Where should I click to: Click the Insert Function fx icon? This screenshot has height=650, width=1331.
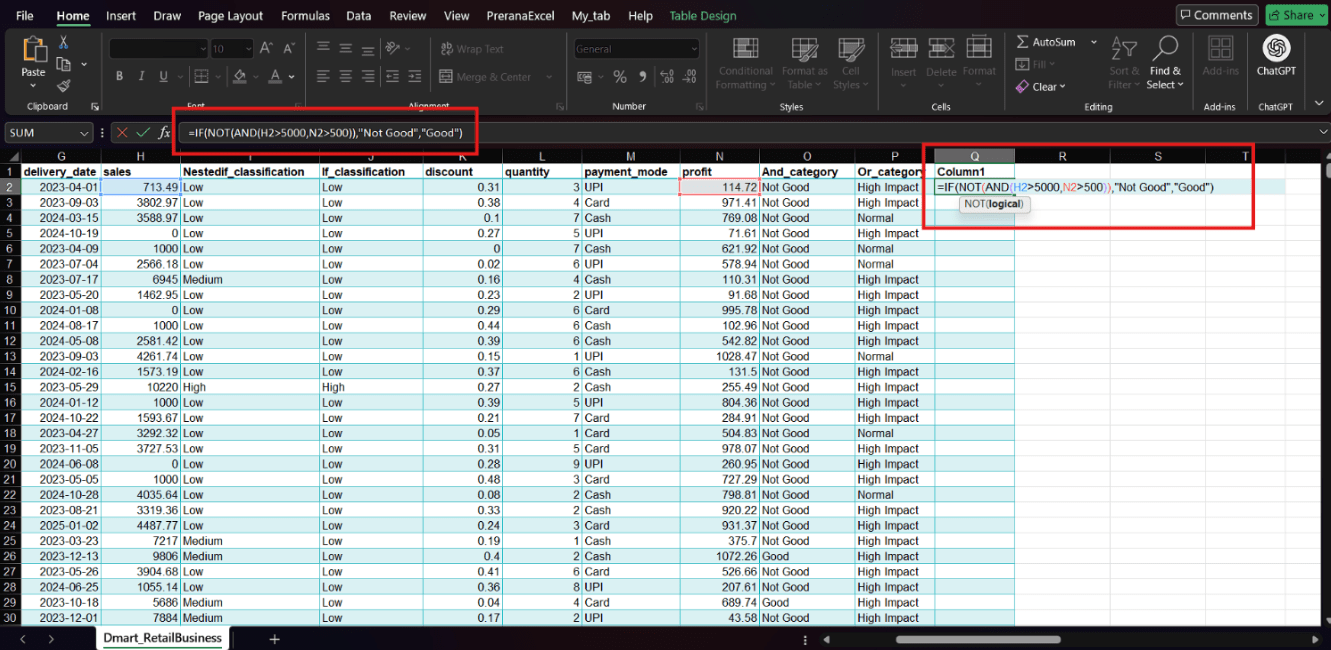(x=165, y=132)
